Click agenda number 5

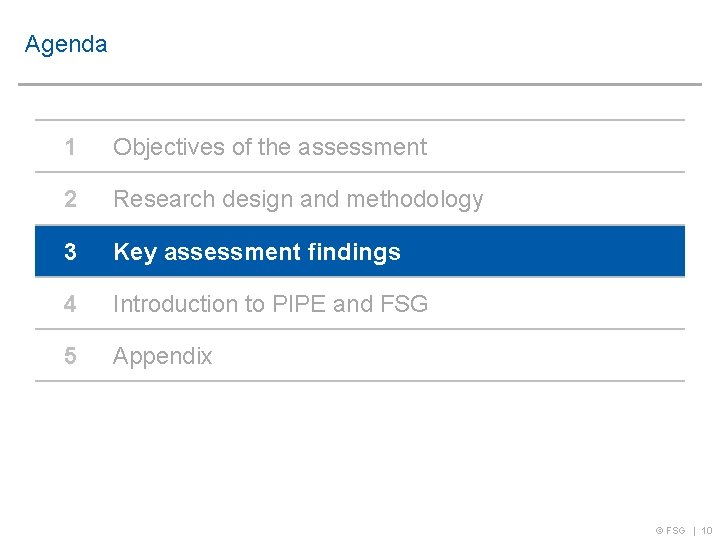click(69, 356)
